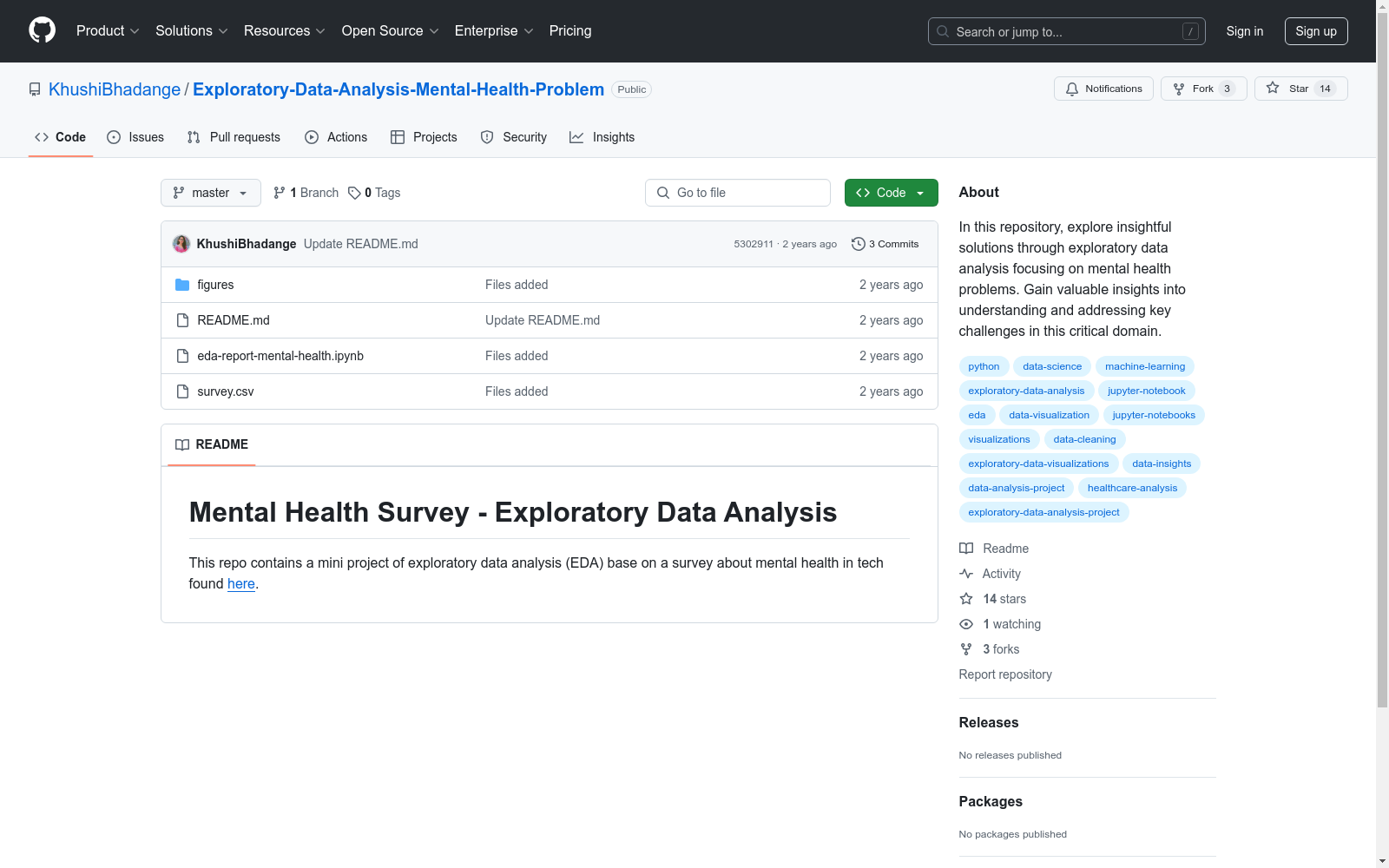The image size is (1389, 868).
Task: Click the jupyter-notebook topic tag
Action: [x=1146, y=391]
